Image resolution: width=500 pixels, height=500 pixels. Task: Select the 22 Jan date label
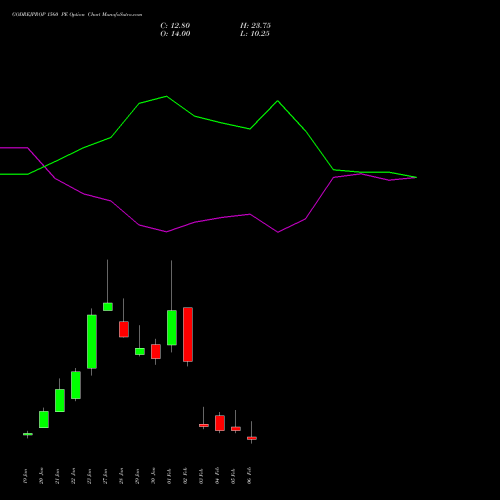pos(74,476)
